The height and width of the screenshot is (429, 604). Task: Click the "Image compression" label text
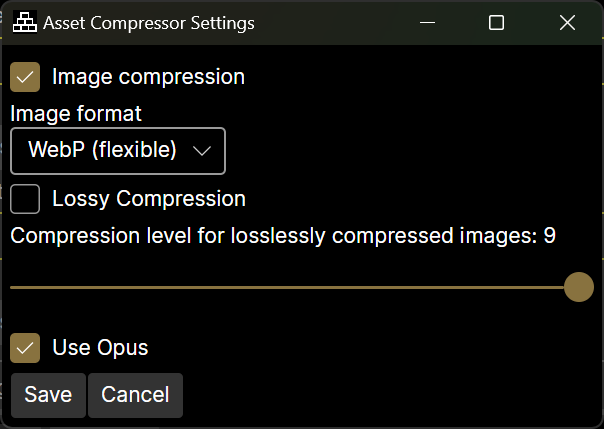coord(148,77)
